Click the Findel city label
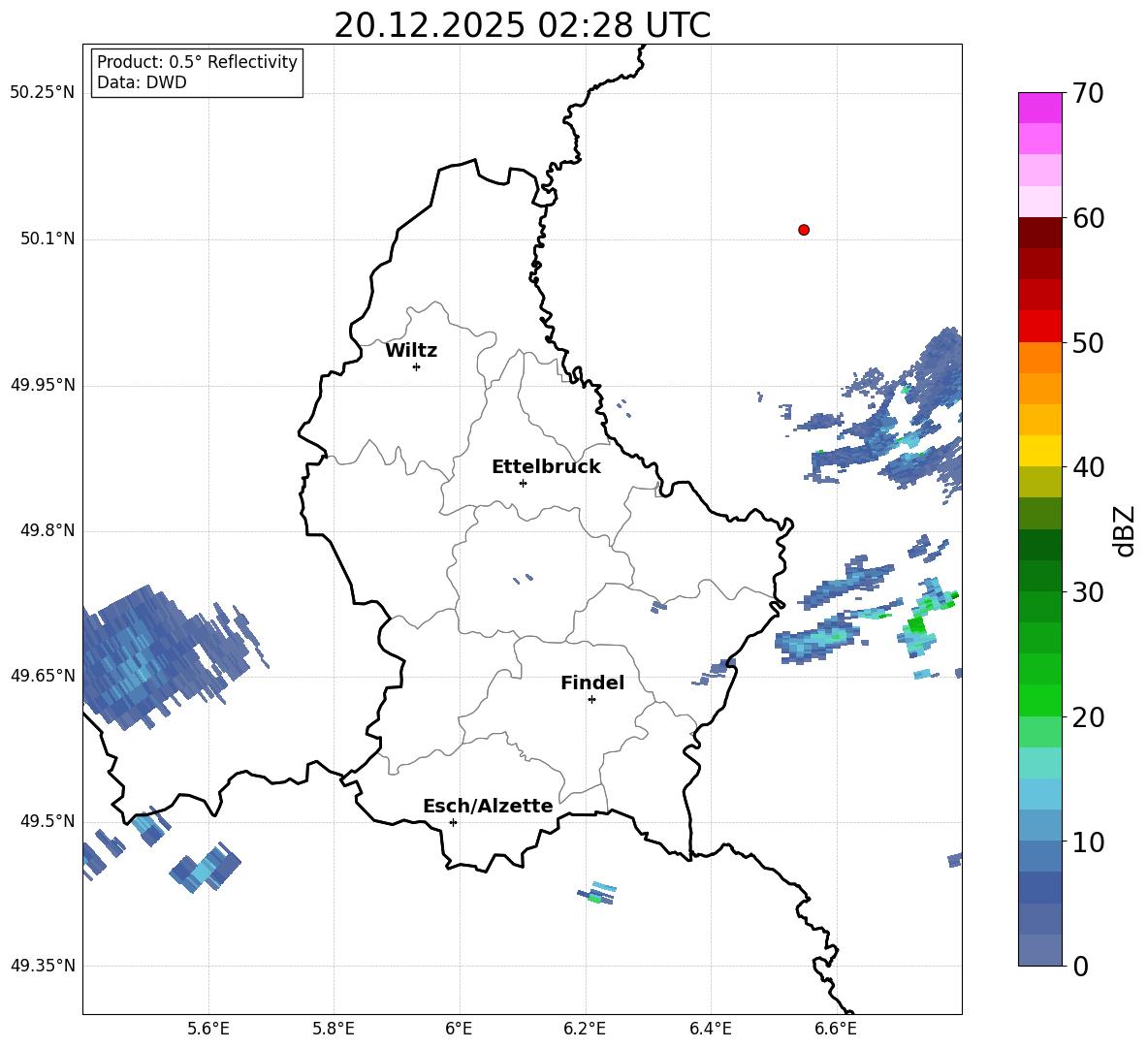Image resolution: width=1148 pixels, height=1048 pixels. point(592,683)
